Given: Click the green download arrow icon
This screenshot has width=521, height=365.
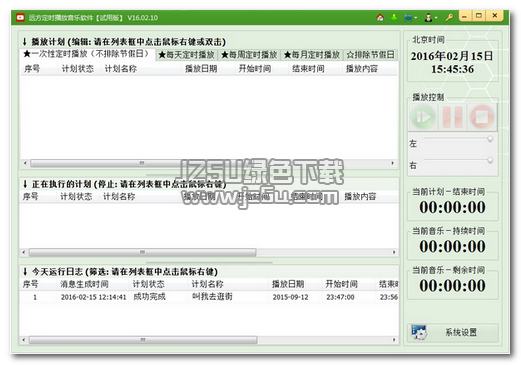Looking at the screenshot, I should [394, 17].
